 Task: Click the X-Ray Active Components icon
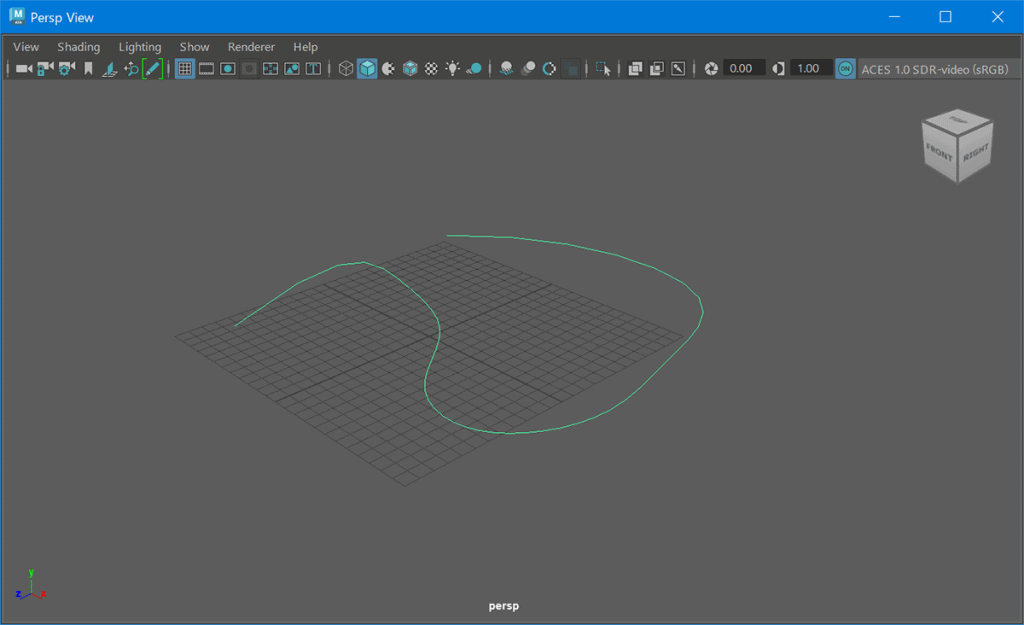(656, 69)
